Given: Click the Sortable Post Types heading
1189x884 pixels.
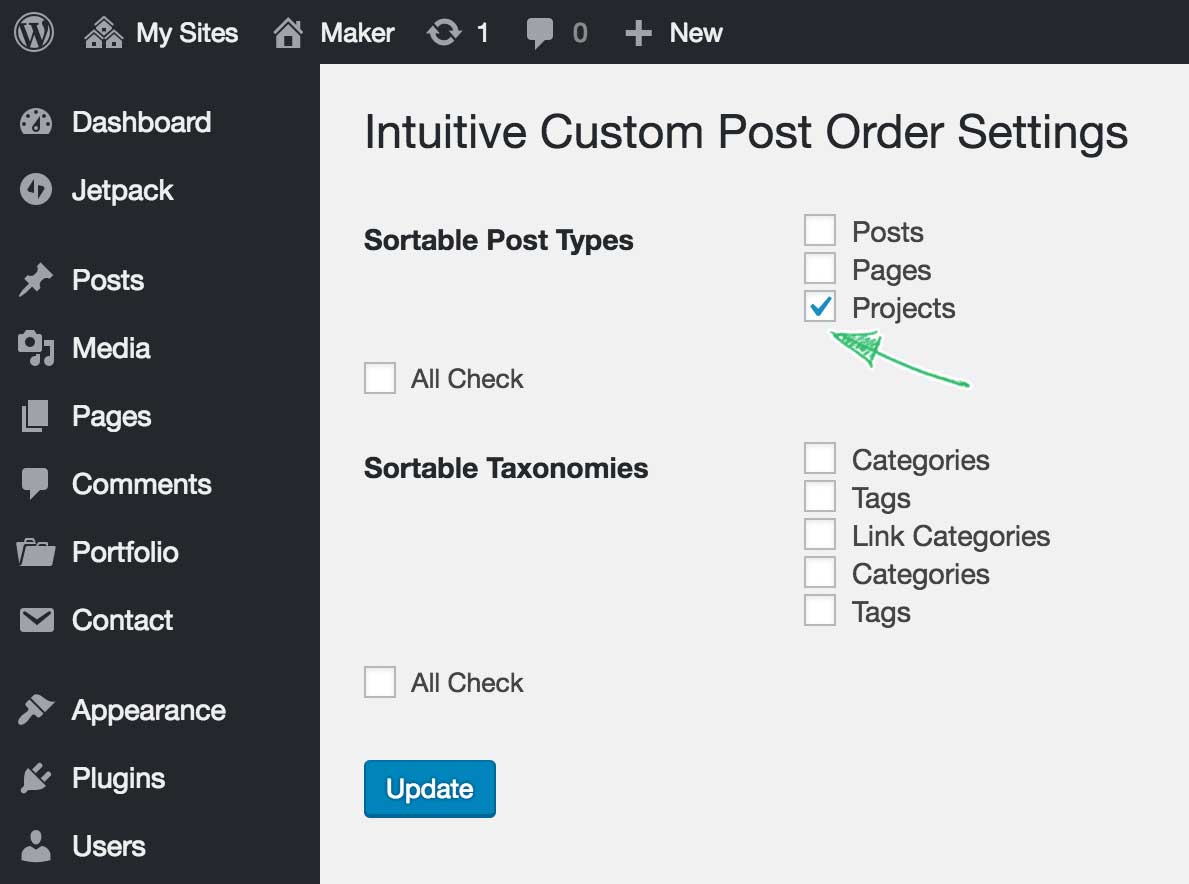Looking at the screenshot, I should [x=498, y=240].
